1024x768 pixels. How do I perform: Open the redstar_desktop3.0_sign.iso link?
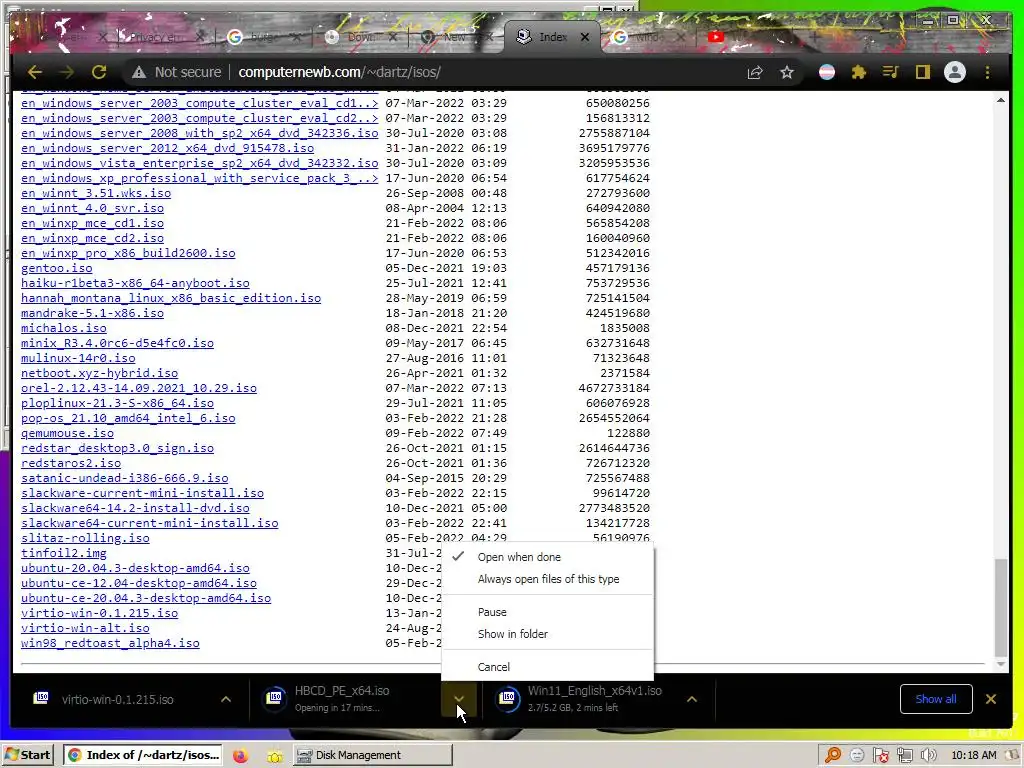pyautogui.click(x=117, y=448)
